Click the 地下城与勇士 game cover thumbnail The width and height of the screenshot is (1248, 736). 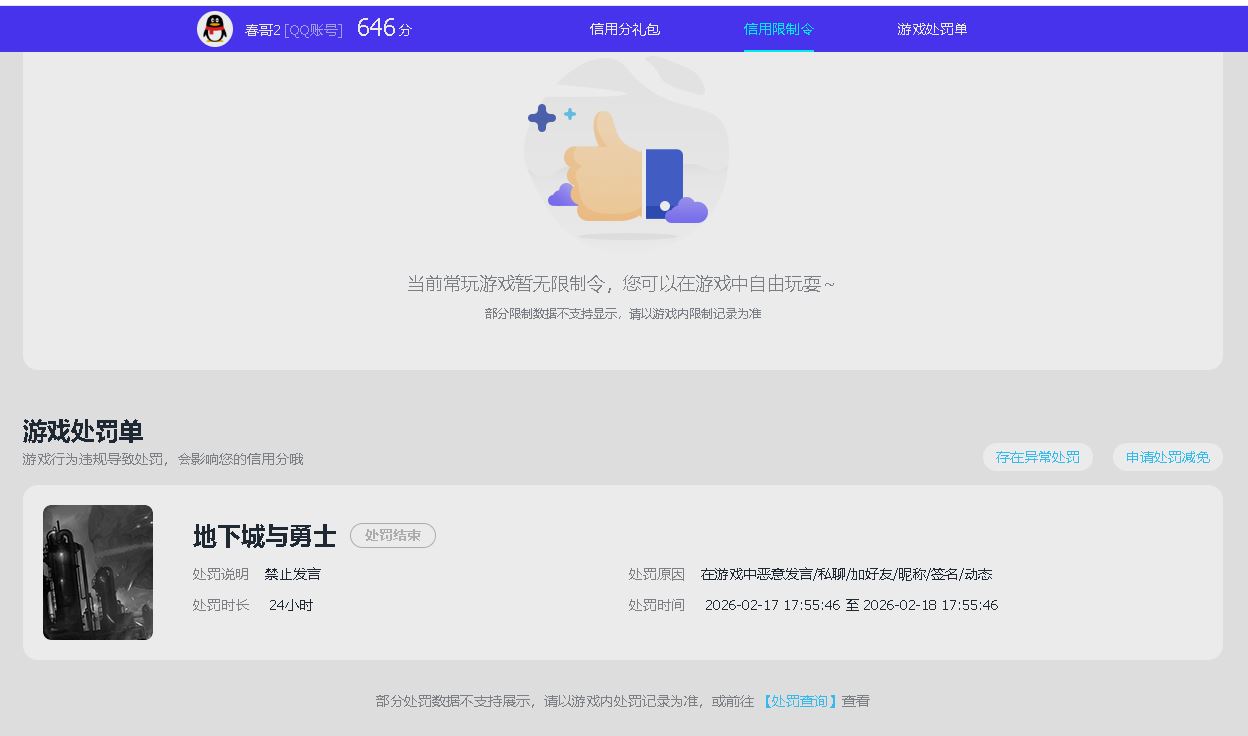[98, 572]
